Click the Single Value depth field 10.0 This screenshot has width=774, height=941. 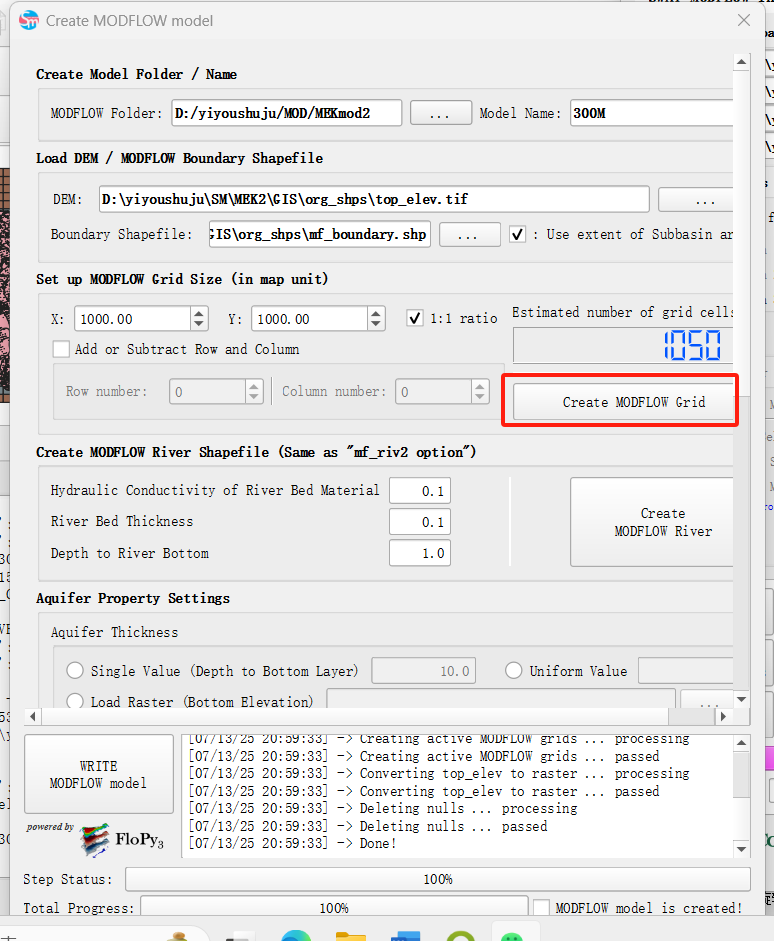pyautogui.click(x=424, y=671)
